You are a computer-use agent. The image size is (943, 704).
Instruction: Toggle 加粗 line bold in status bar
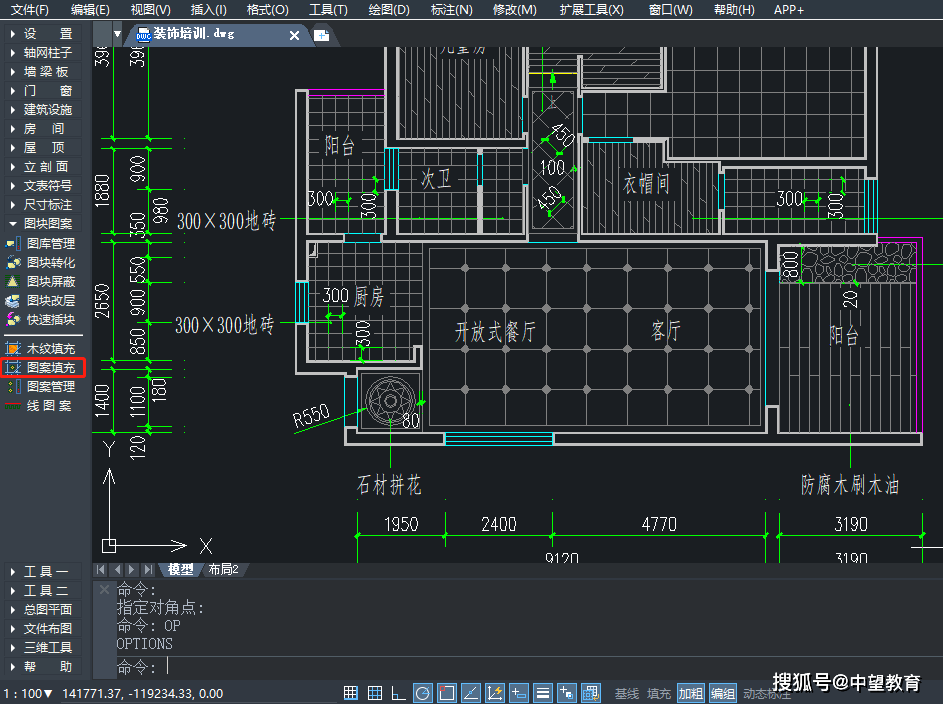coord(691,693)
